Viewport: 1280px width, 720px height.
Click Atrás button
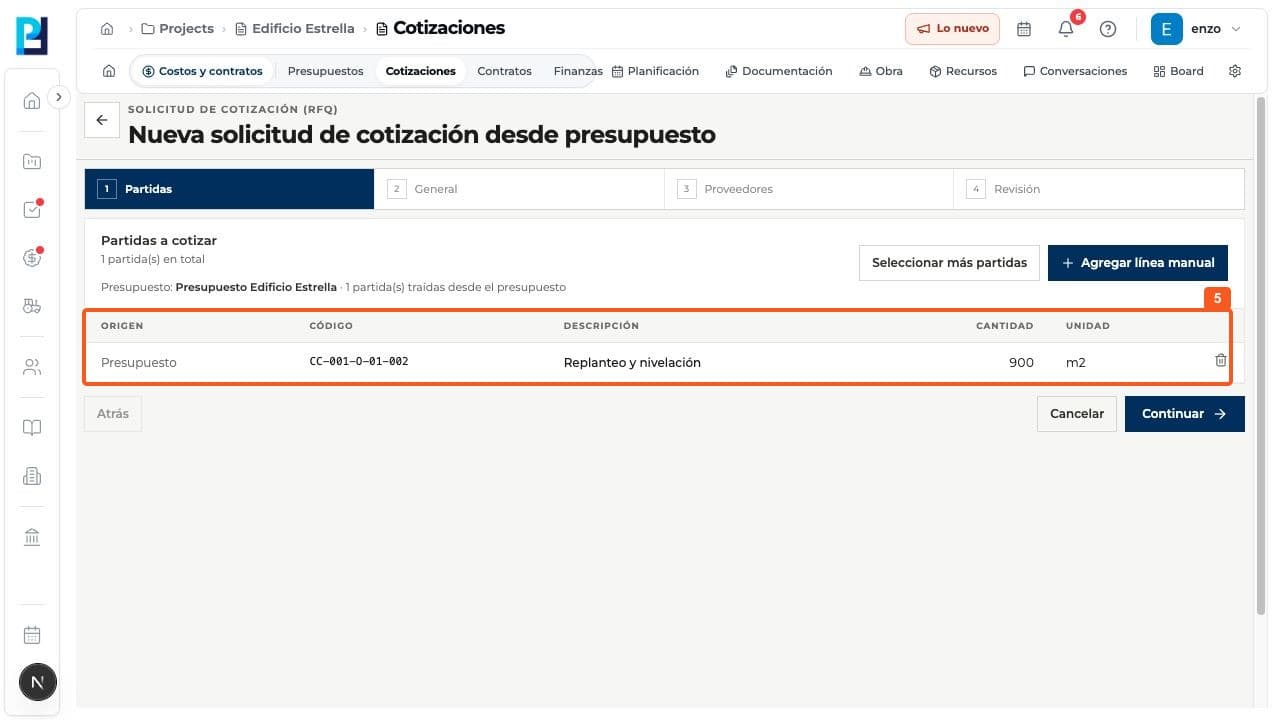[x=113, y=414]
